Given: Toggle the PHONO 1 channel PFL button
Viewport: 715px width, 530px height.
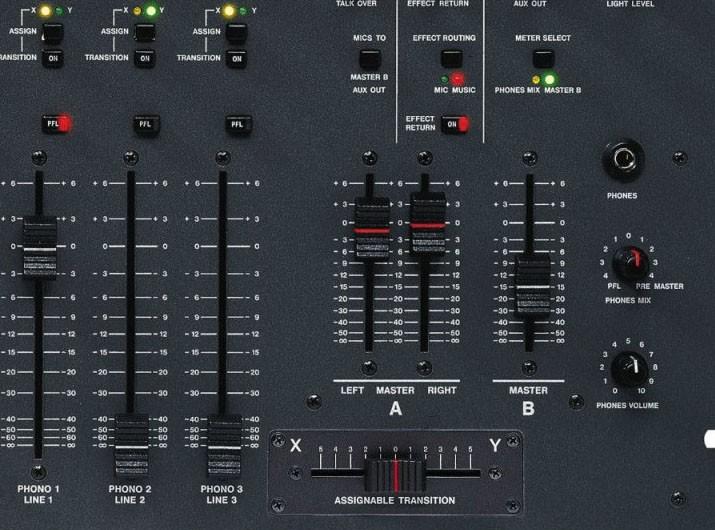Looking at the screenshot, I should pyautogui.click(x=57, y=124).
